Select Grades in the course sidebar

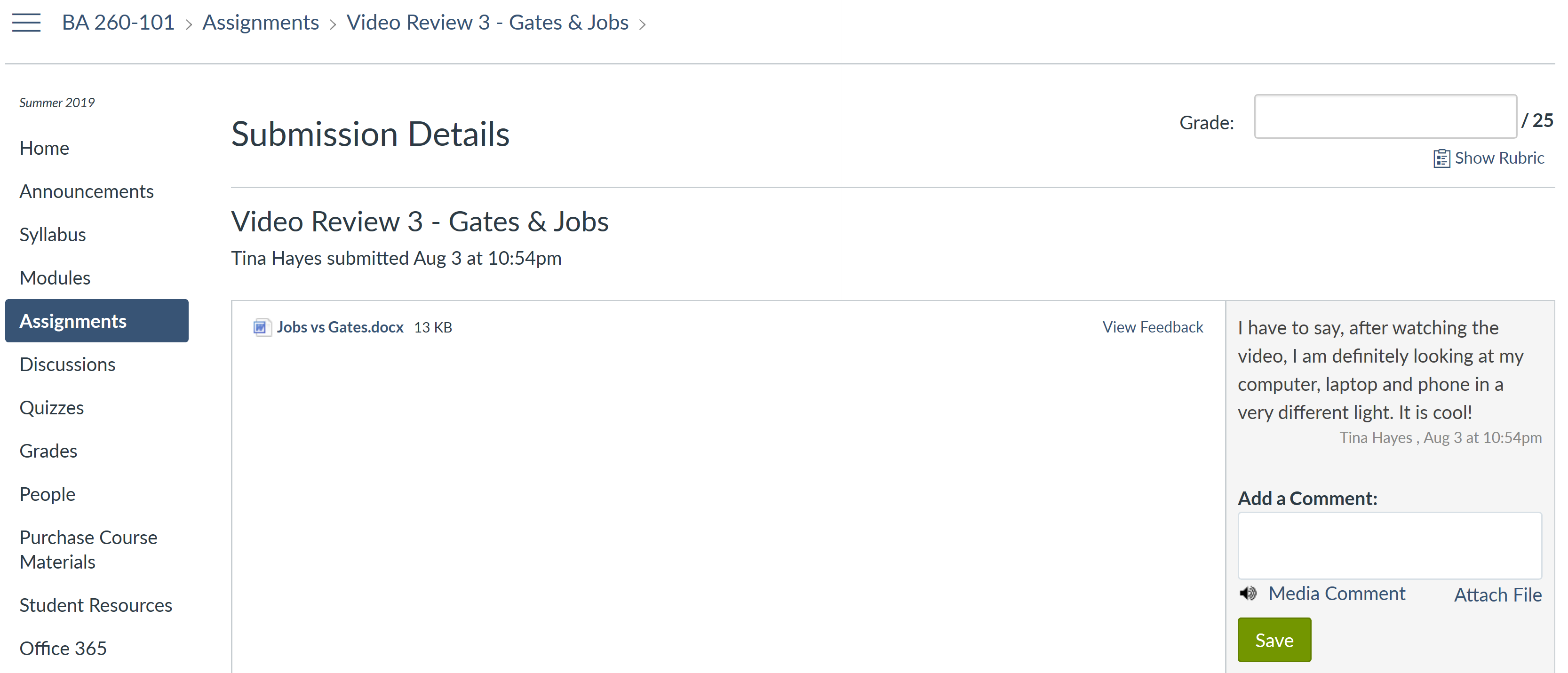pyautogui.click(x=48, y=451)
